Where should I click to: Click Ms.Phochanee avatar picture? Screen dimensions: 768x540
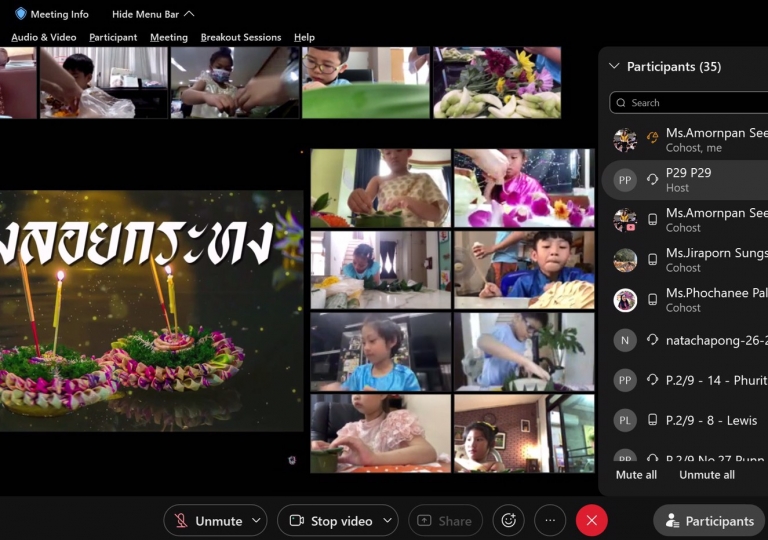[625, 300]
